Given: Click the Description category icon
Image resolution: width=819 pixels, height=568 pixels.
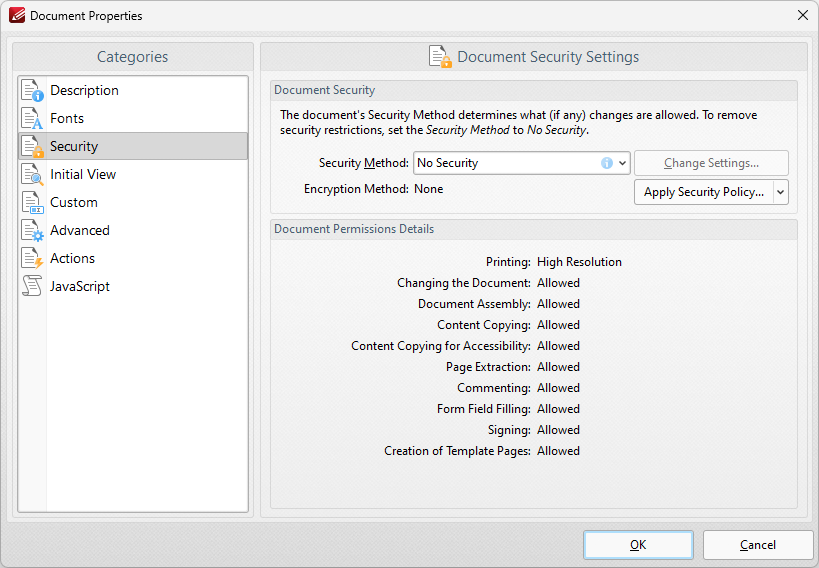Looking at the screenshot, I should click(32, 90).
